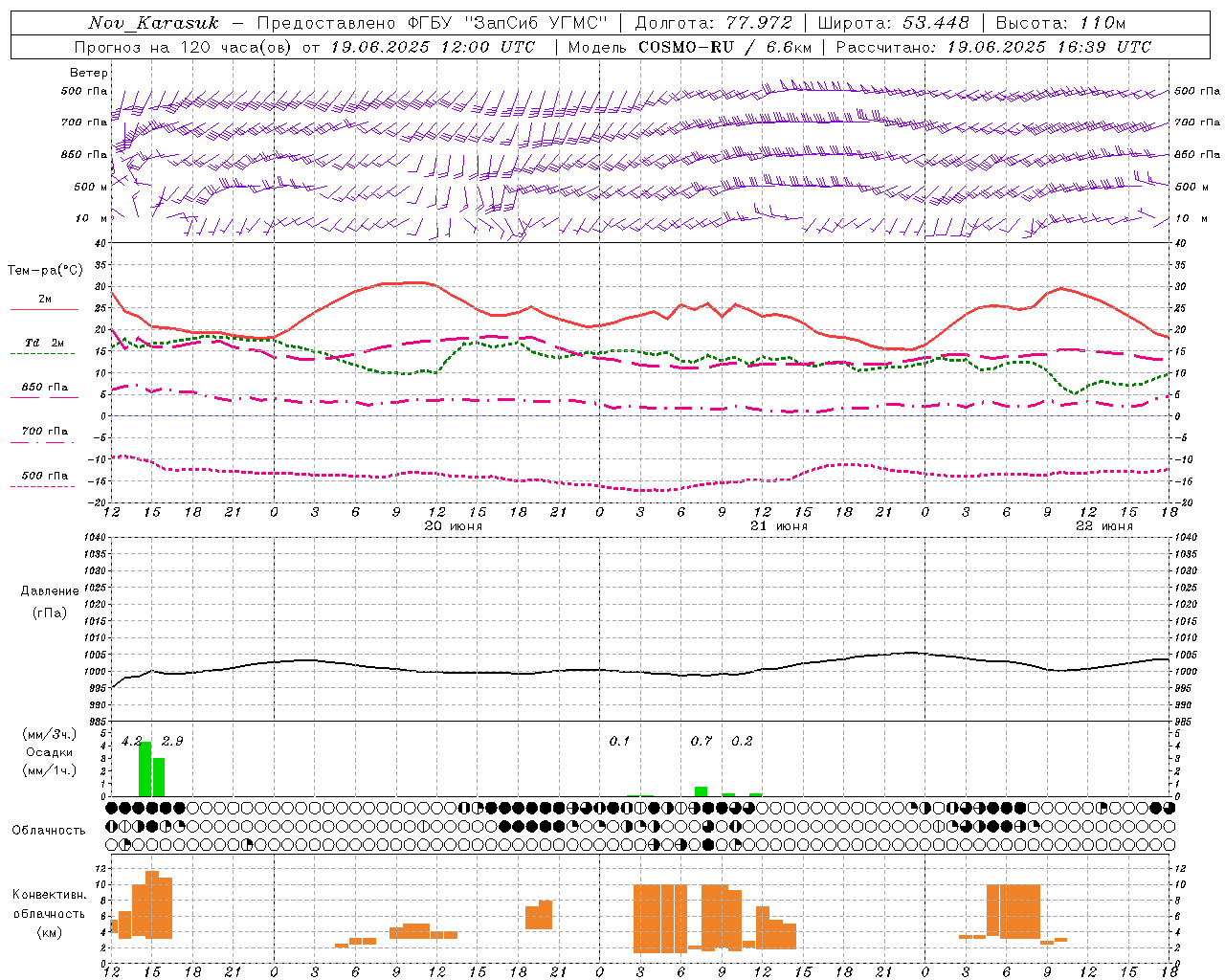The image size is (1225, 980).
Task: Click the 'Ветер' wind panel label
Action: point(89,73)
